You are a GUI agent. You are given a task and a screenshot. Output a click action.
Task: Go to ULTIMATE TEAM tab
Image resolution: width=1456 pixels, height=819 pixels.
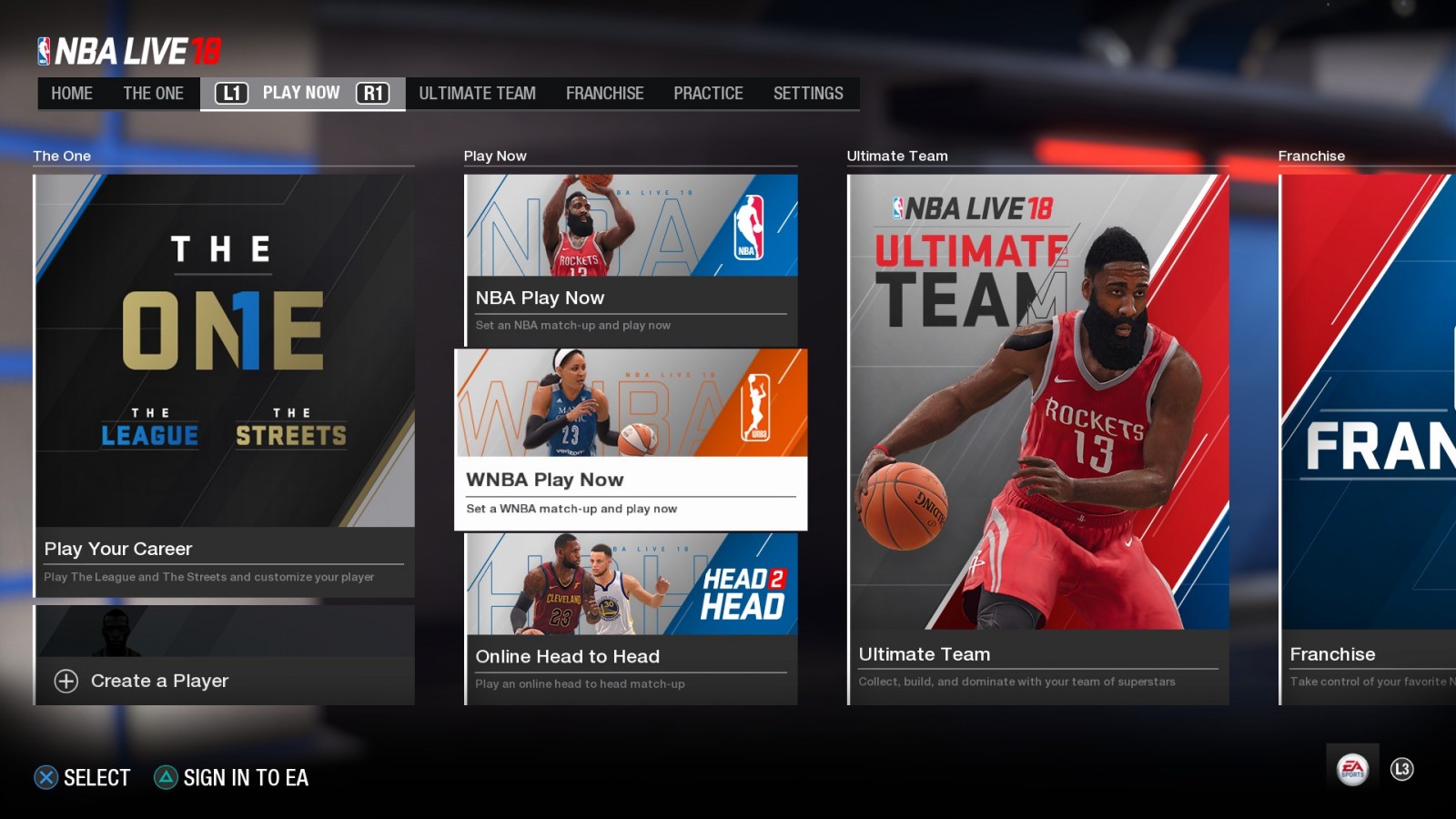tap(477, 93)
